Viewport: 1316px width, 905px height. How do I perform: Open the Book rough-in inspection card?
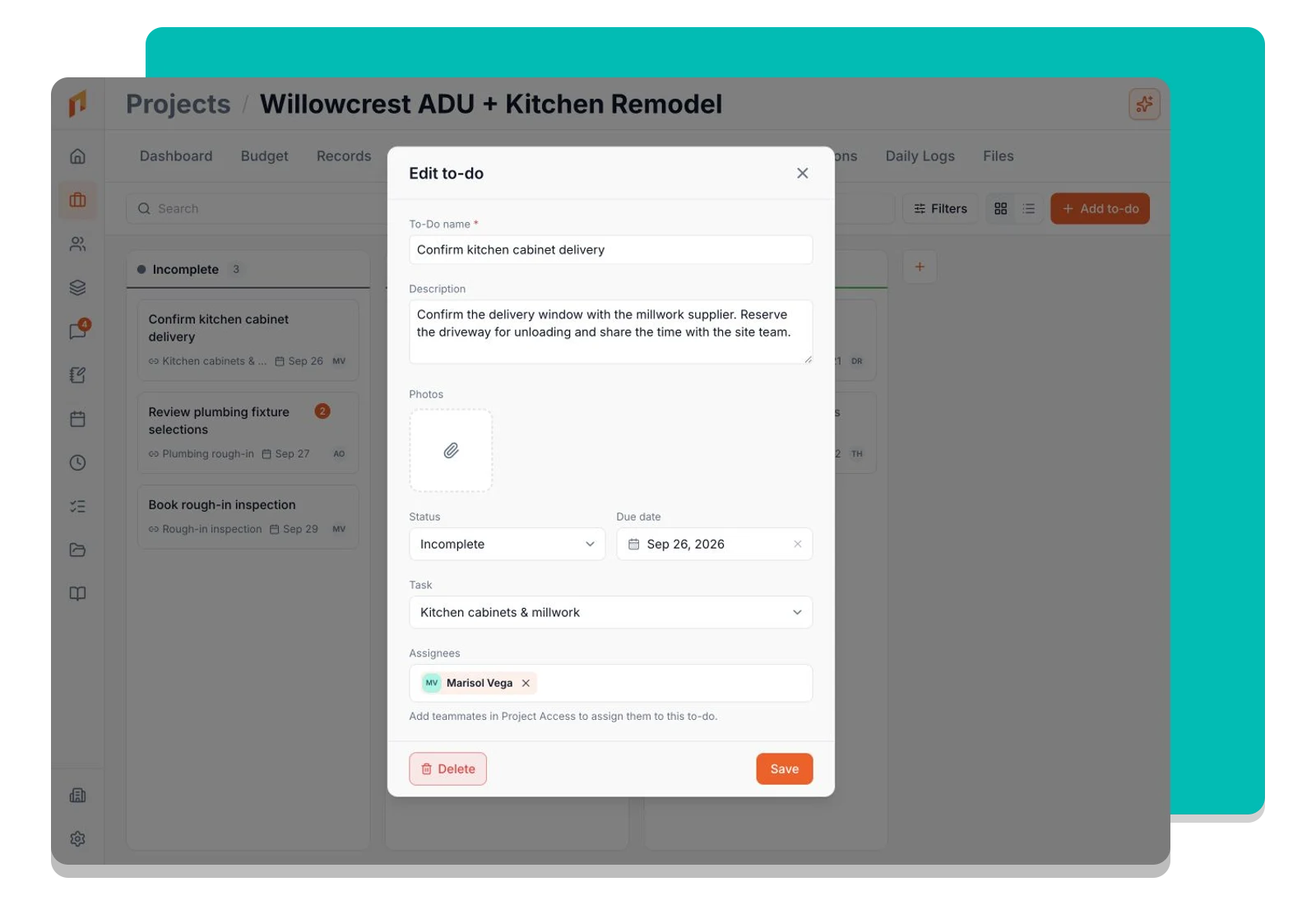[x=248, y=517]
